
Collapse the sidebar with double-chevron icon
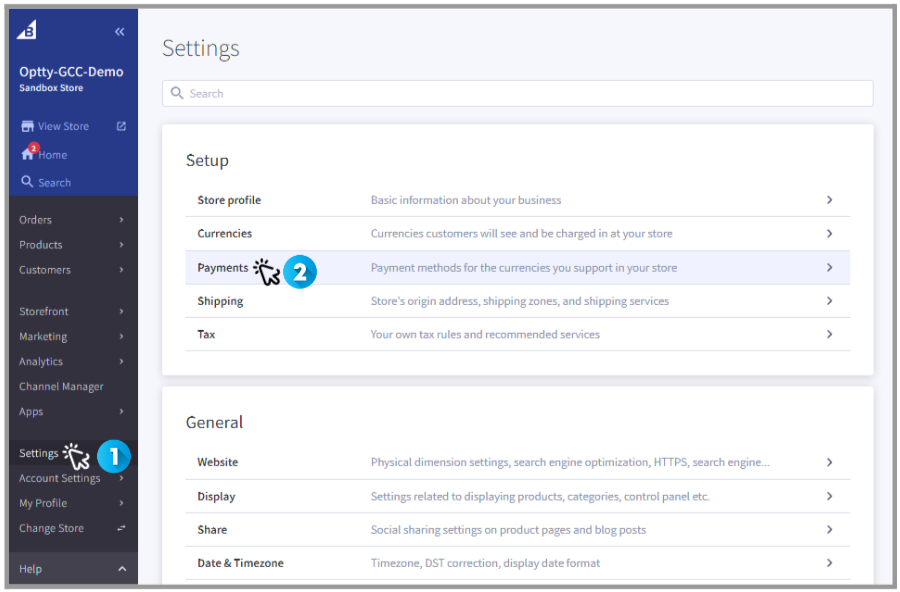[x=120, y=32]
